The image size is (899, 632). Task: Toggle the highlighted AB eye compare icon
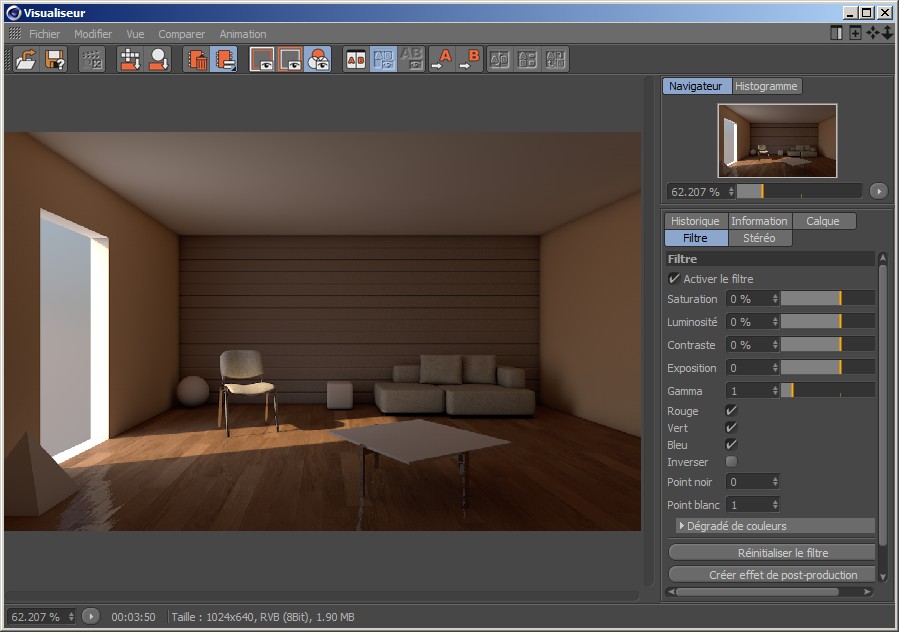(384, 59)
